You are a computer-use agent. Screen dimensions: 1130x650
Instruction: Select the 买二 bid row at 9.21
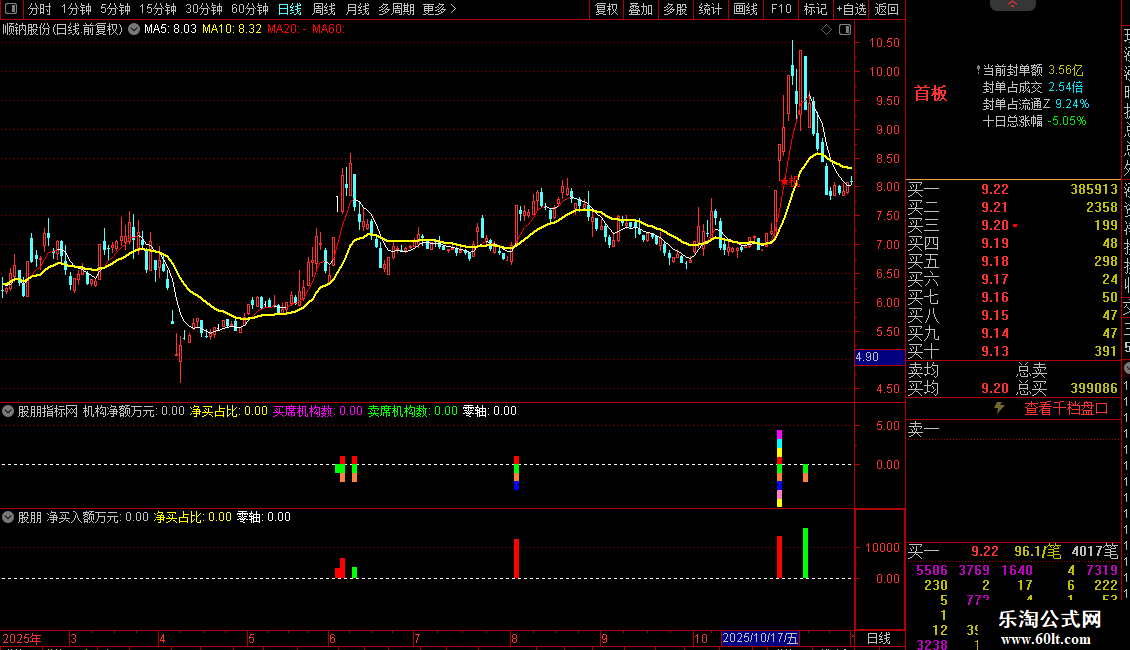click(1013, 208)
